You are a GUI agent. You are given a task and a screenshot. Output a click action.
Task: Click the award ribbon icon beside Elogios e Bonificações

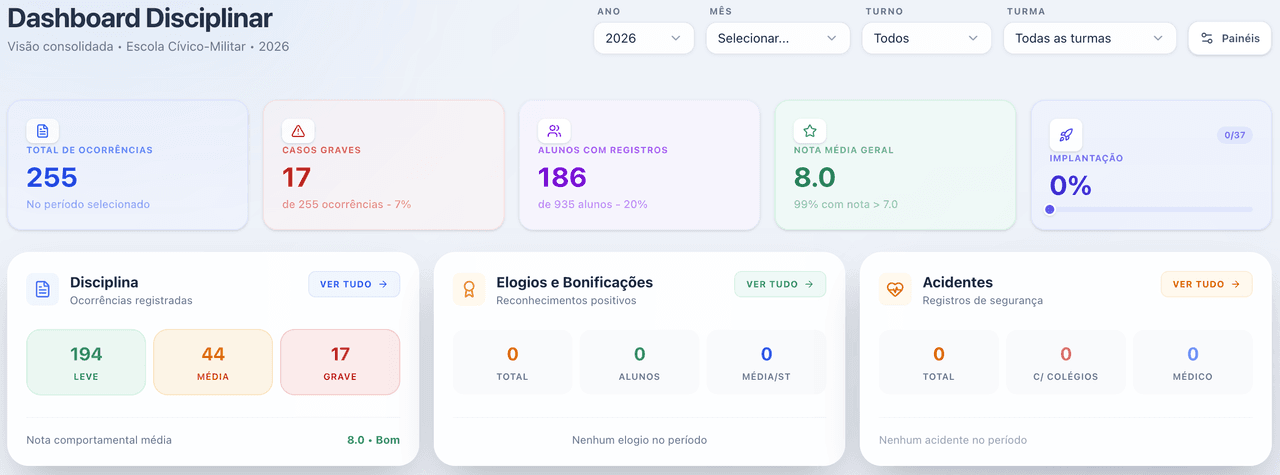(x=469, y=289)
